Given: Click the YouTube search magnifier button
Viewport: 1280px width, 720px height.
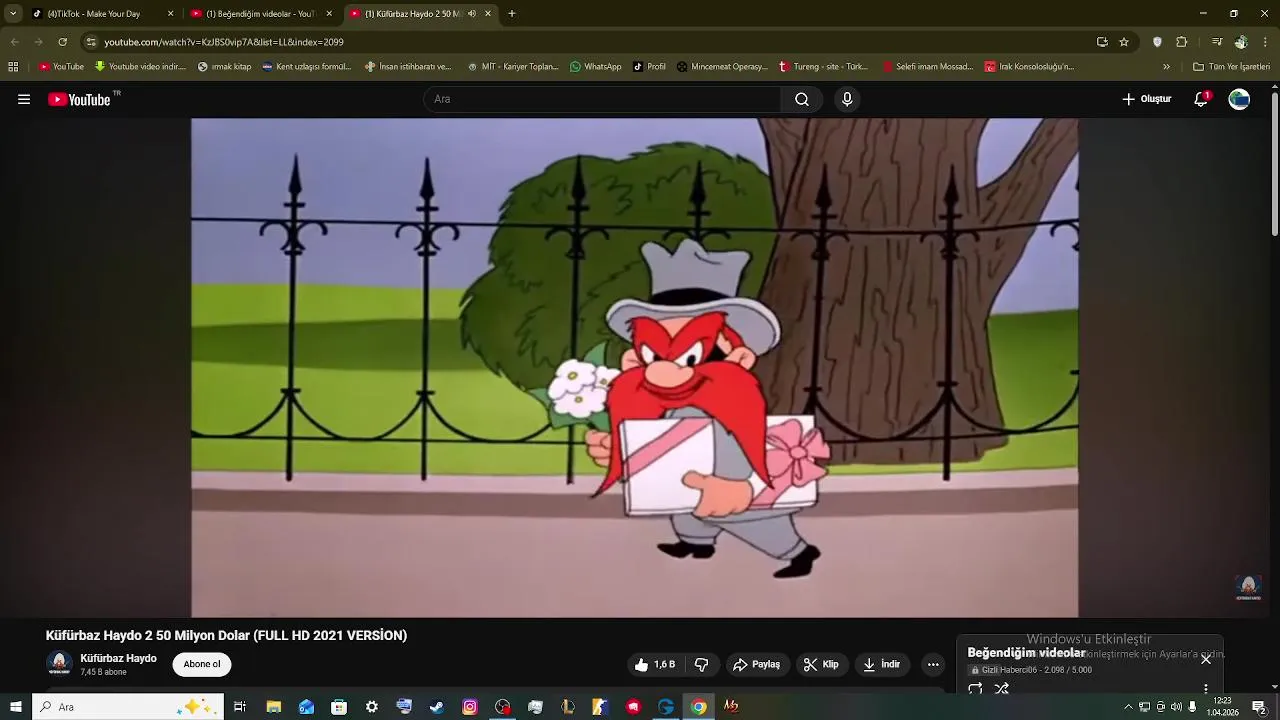Looking at the screenshot, I should [802, 99].
